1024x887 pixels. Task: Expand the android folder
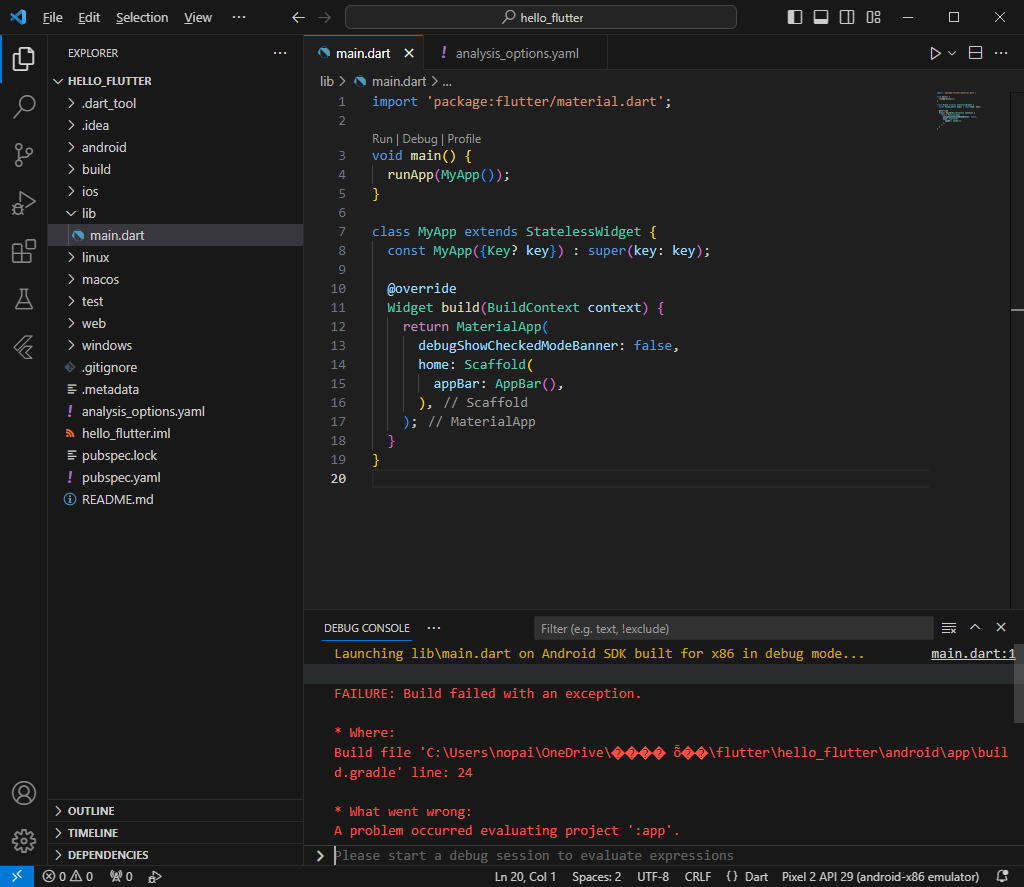(x=175, y=147)
